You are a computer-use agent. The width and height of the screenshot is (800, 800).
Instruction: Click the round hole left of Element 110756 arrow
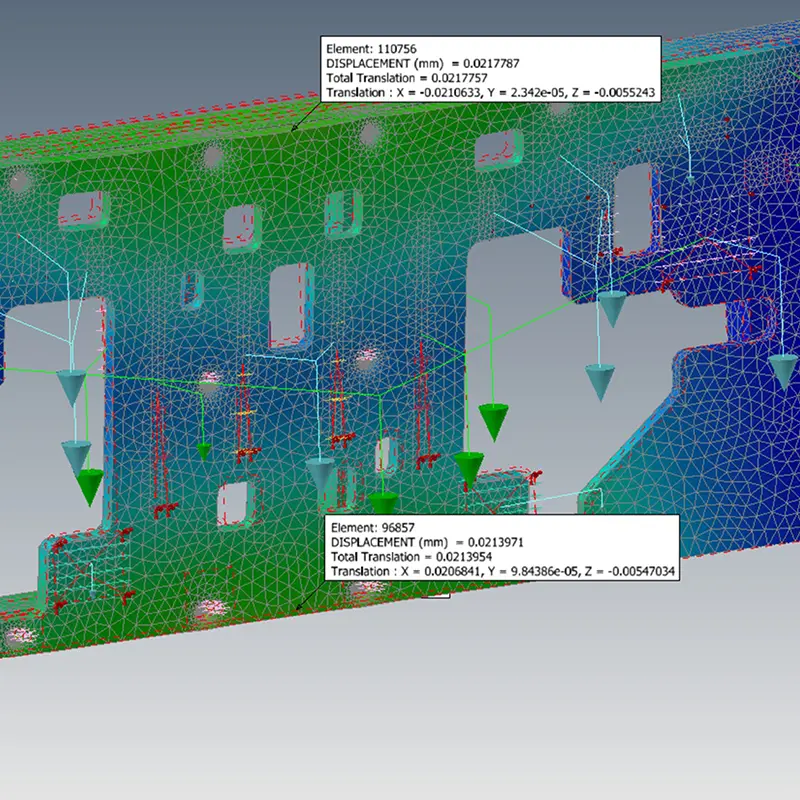(x=211, y=156)
